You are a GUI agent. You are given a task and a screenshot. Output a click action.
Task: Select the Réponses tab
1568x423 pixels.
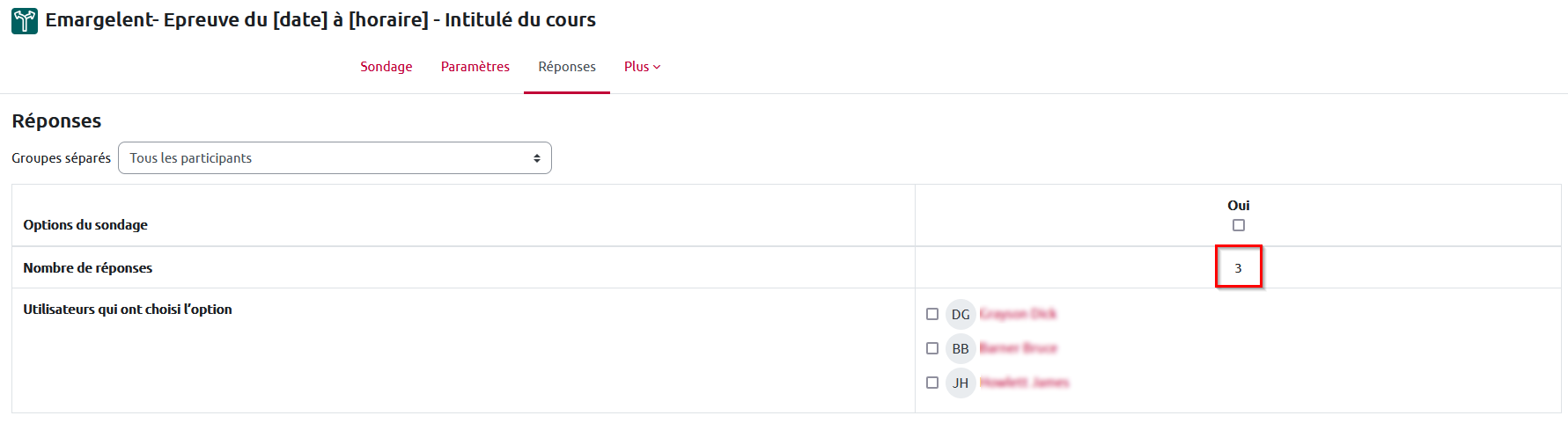coord(567,67)
